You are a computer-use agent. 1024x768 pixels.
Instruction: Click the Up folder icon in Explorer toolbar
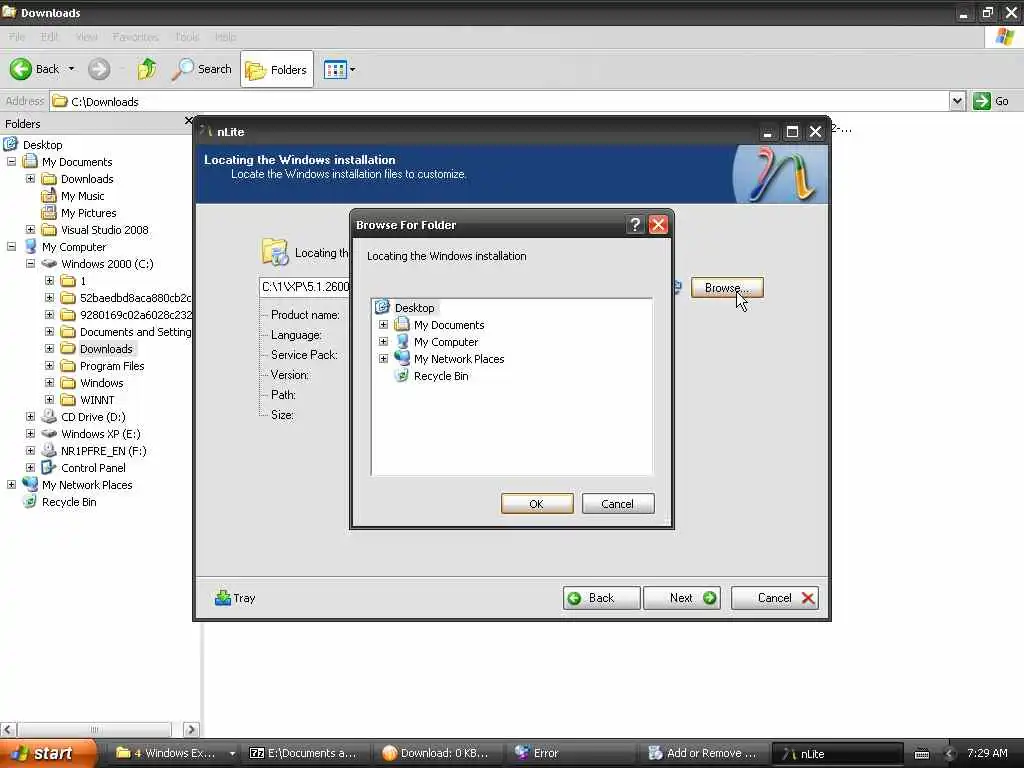[146, 69]
